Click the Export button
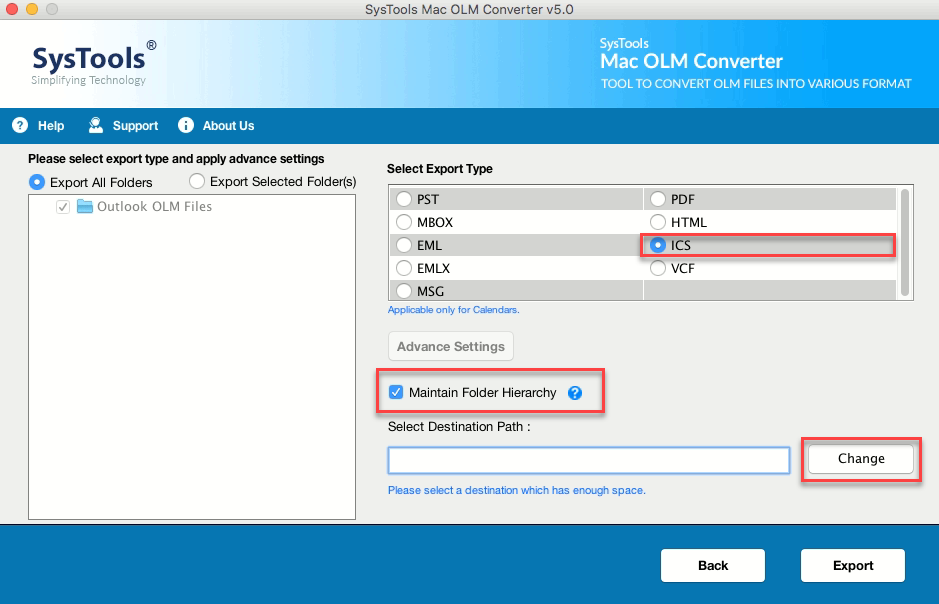 [x=853, y=566]
